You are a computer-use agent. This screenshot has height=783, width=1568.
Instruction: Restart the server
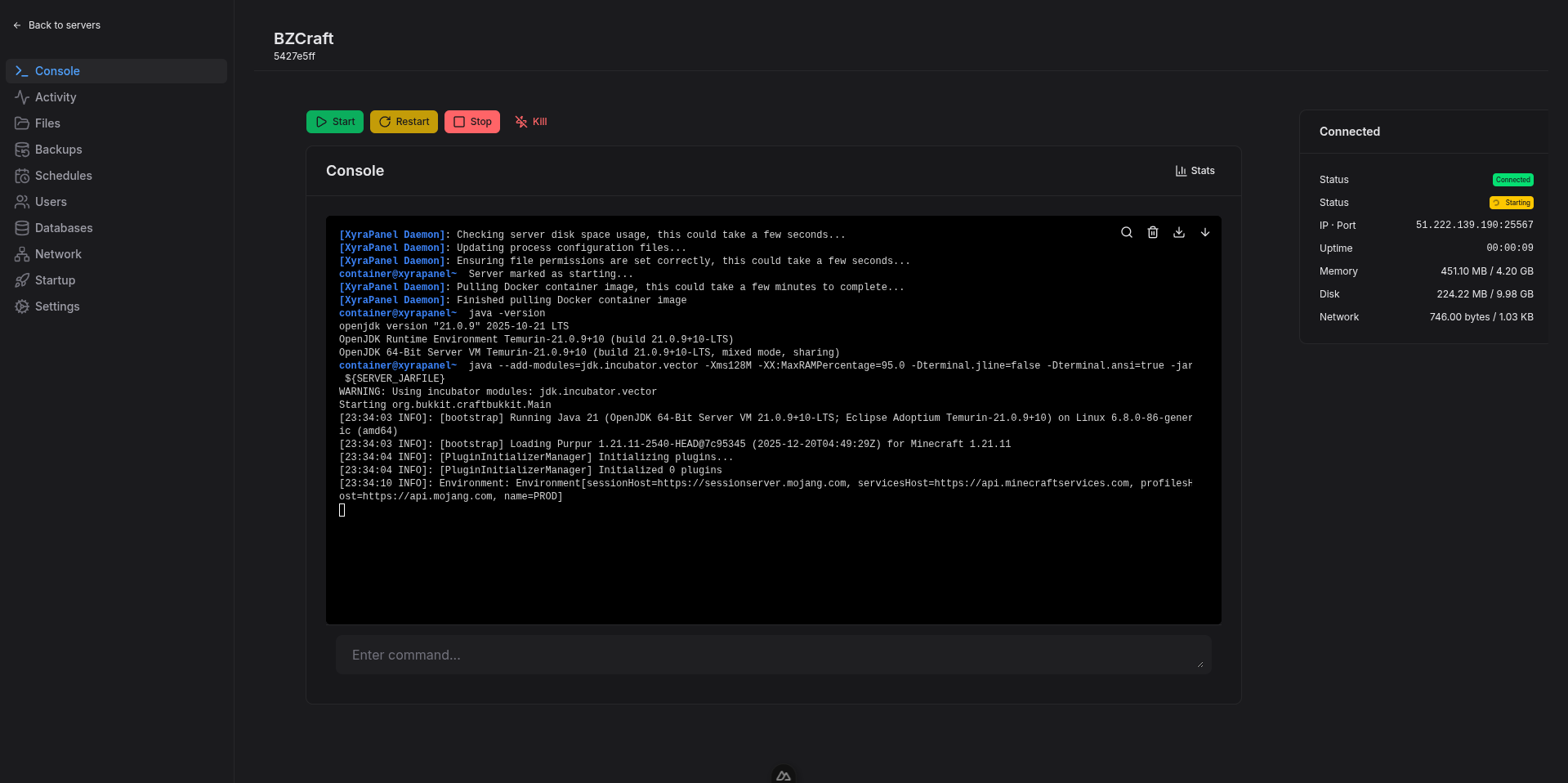pyautogui.click(x=403, y=121)
